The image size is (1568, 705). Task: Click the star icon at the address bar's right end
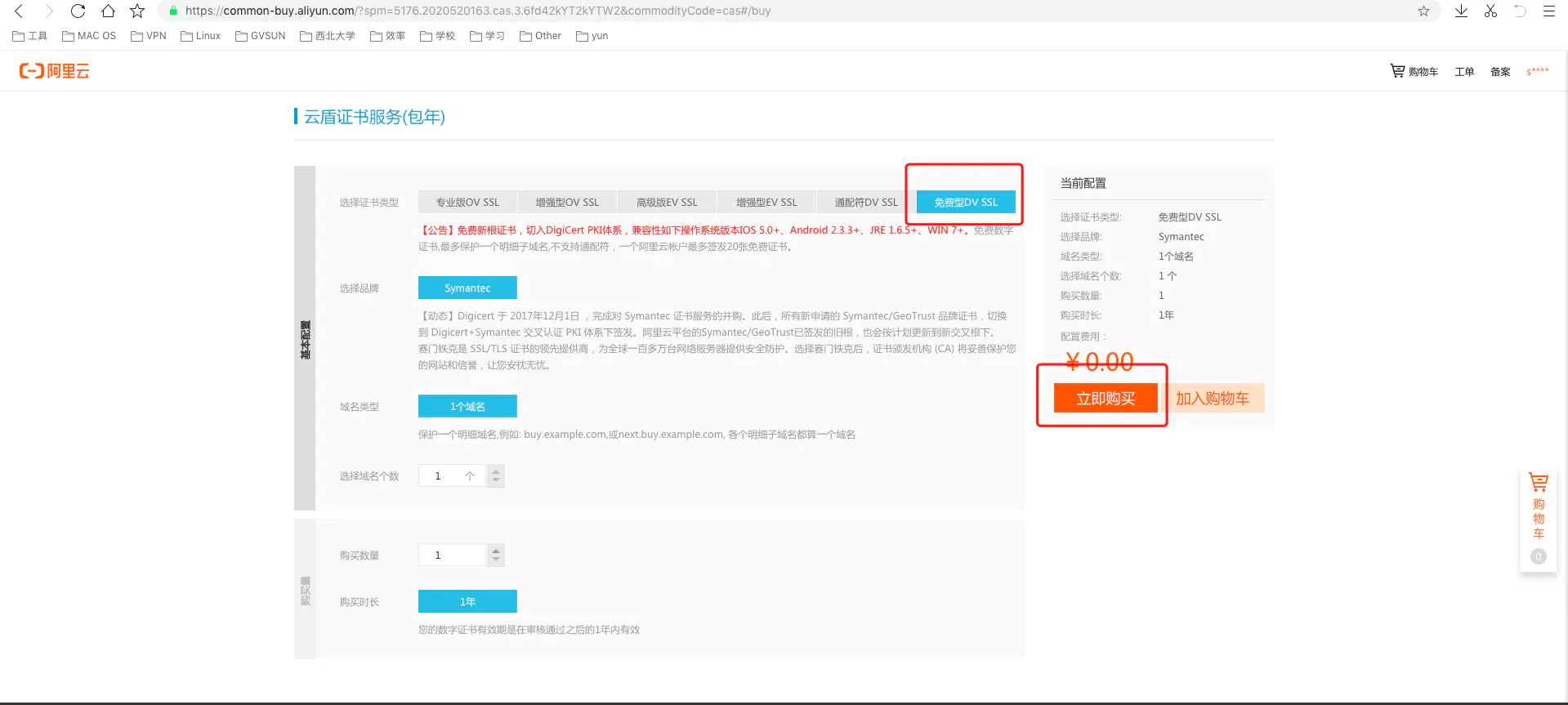tap(1423, 11)
